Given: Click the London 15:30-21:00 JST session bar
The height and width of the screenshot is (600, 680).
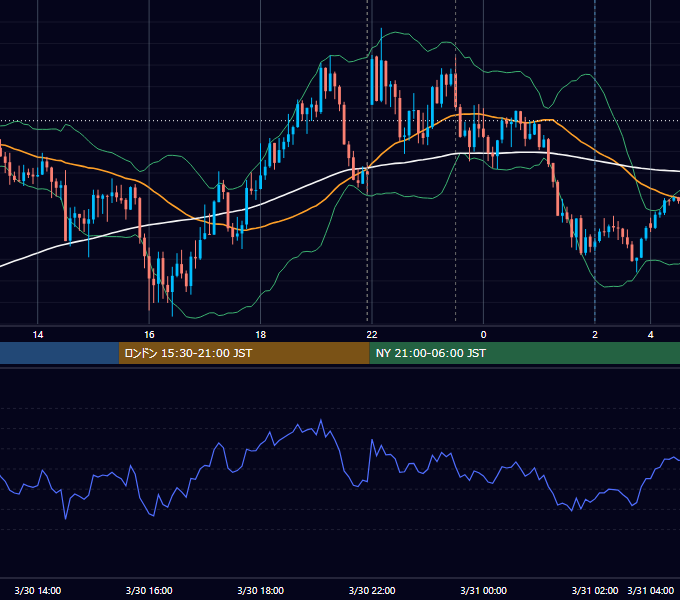Looking at the screenshot, I should pos(244,353).
